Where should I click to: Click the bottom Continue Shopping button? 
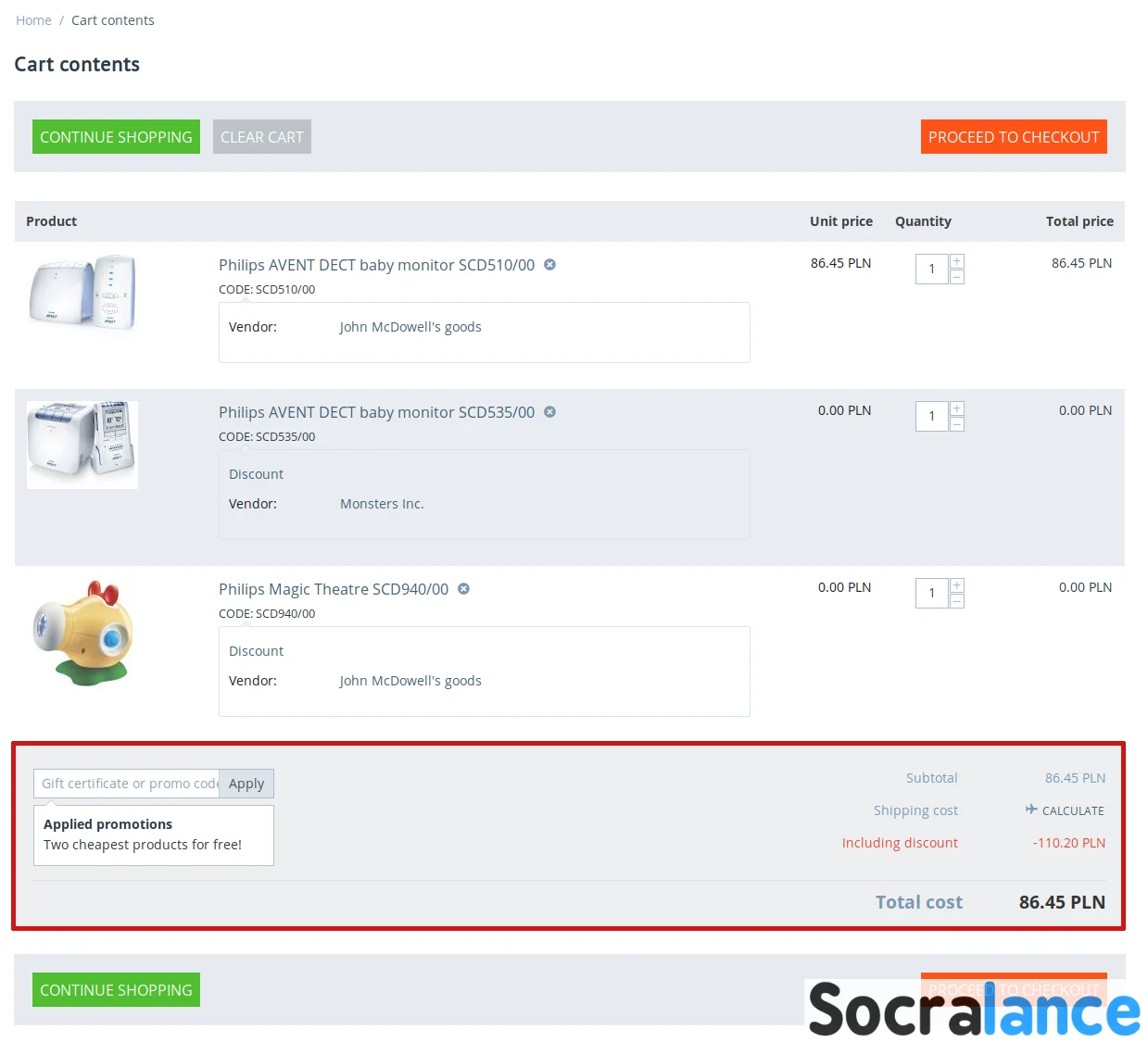click(x=116, y=990)
